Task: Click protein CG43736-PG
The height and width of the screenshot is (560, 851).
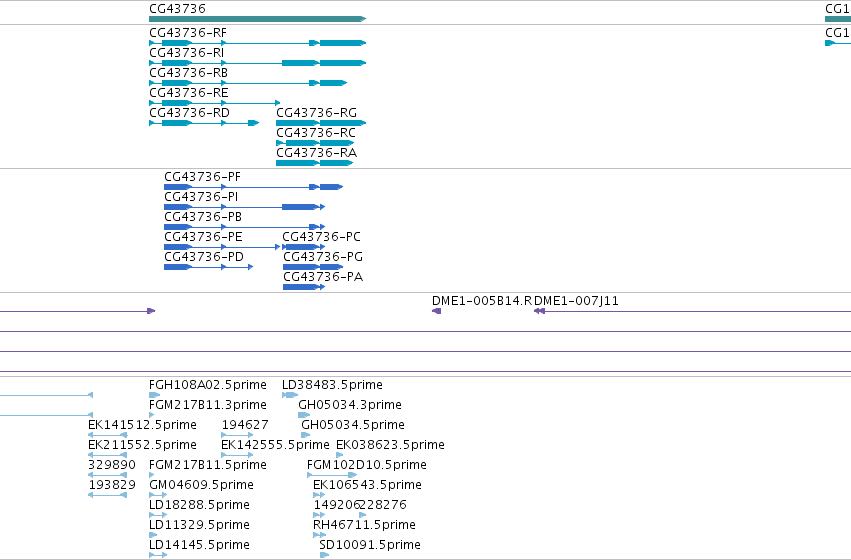Action: coord(313,267)
